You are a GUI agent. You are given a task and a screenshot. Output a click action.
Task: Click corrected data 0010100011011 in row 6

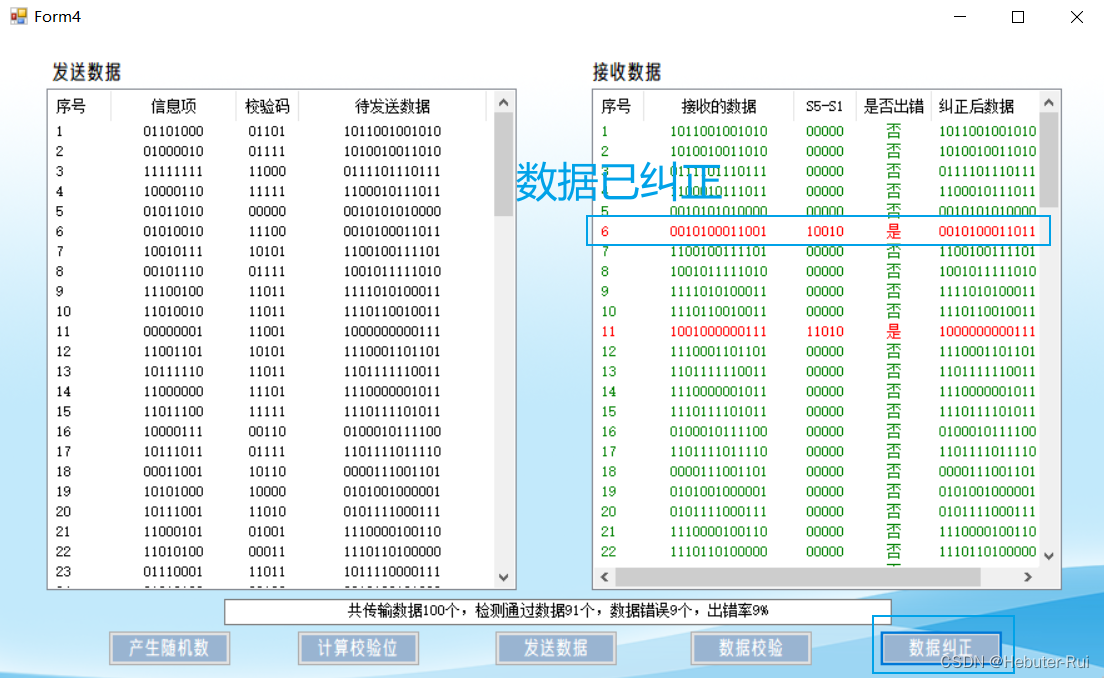coord(987,232)
